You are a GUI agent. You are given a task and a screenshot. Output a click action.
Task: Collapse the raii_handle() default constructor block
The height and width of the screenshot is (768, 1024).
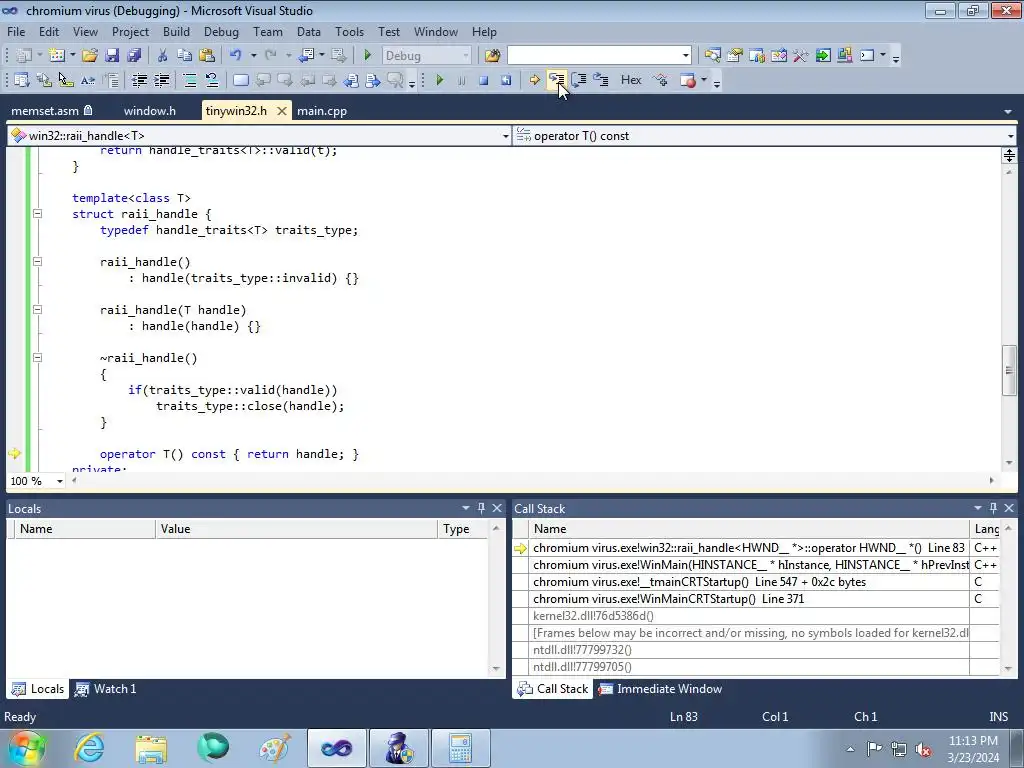click(38, 261)
